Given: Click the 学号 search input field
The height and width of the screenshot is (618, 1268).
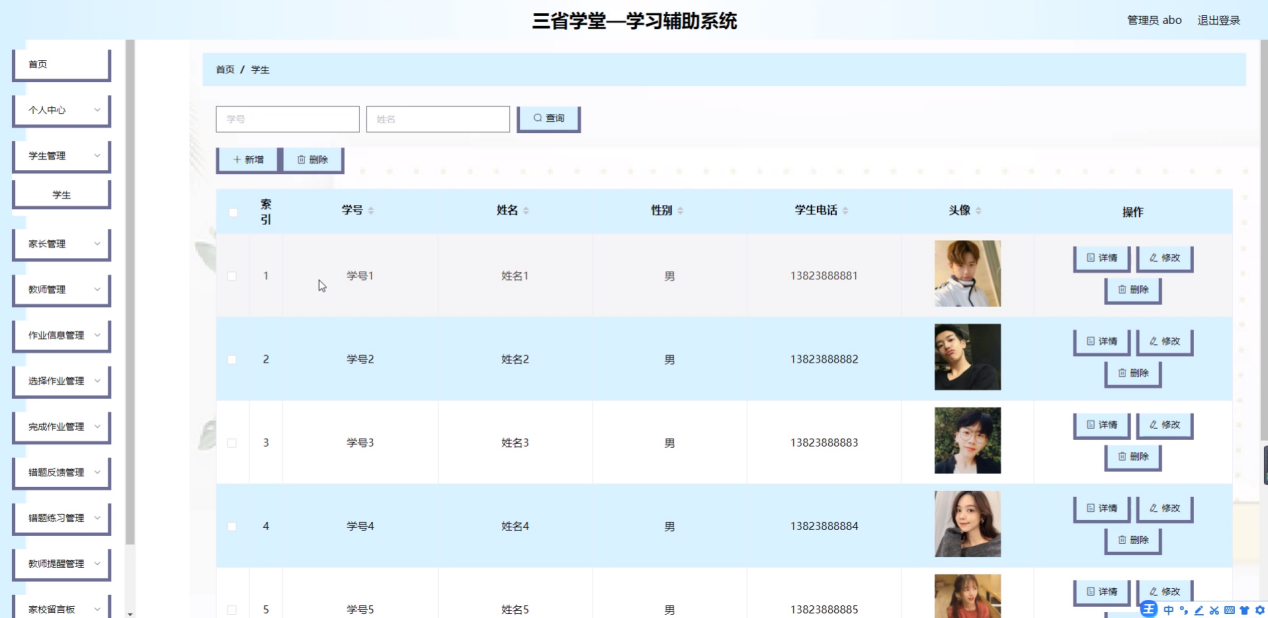Looking at the screenshot, I should click(x=288, y=119).
